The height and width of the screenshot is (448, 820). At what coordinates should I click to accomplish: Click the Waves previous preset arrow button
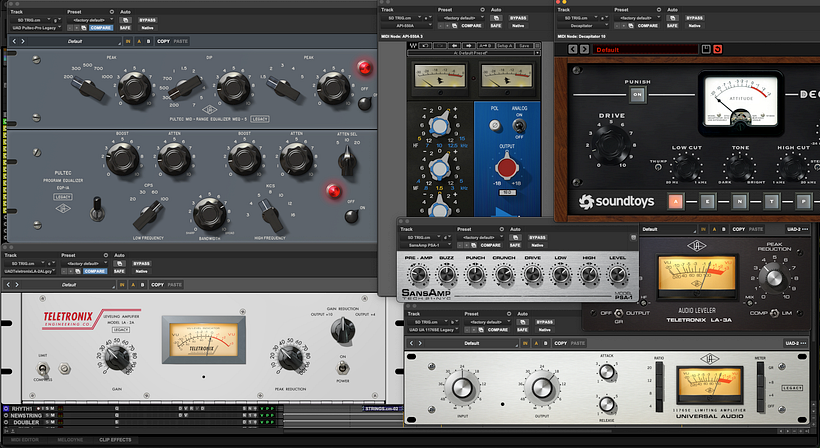[x=454, y=46]
